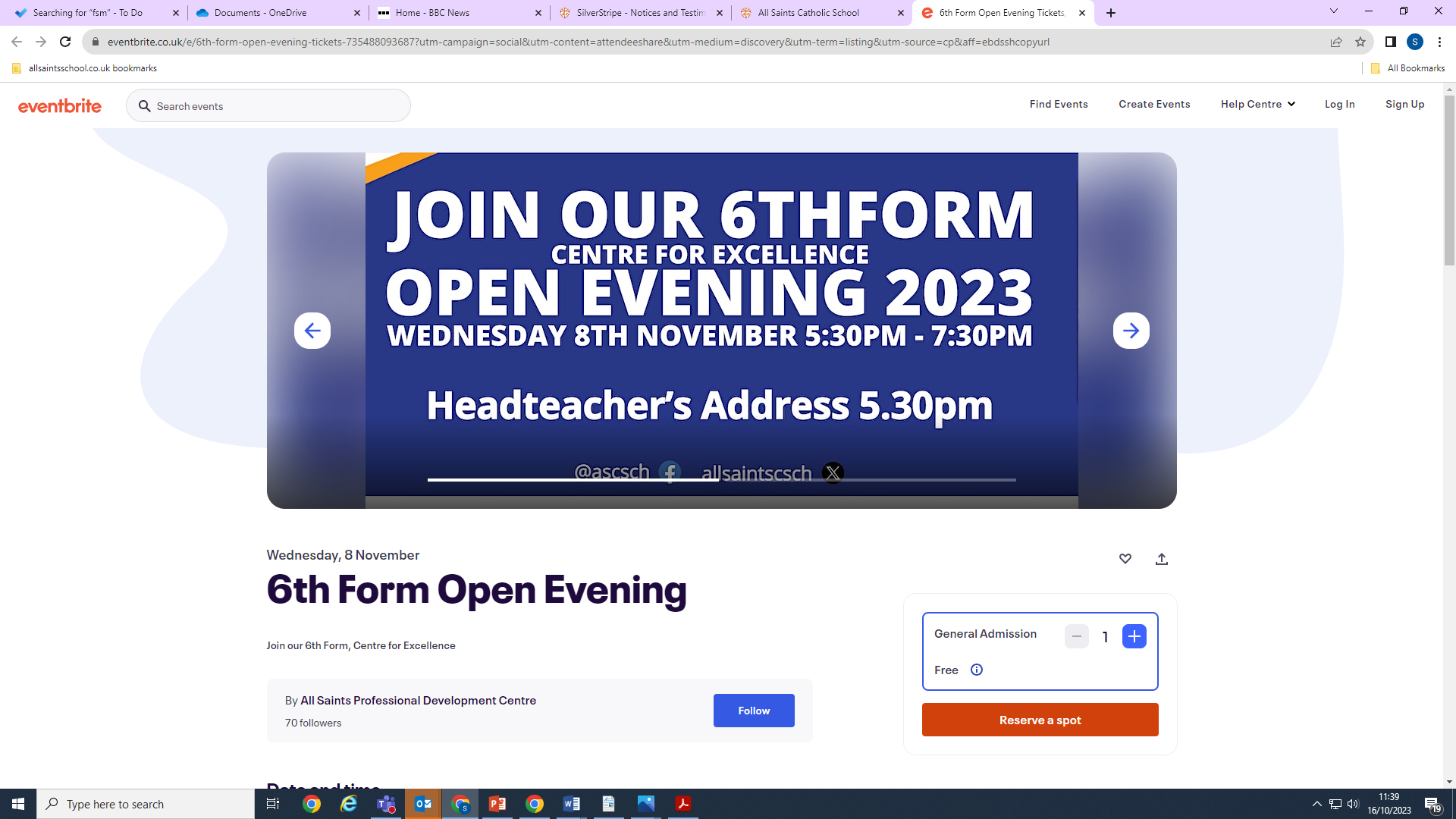
Task: Open tab search chevron in title bar
Action: [1334, 11]
